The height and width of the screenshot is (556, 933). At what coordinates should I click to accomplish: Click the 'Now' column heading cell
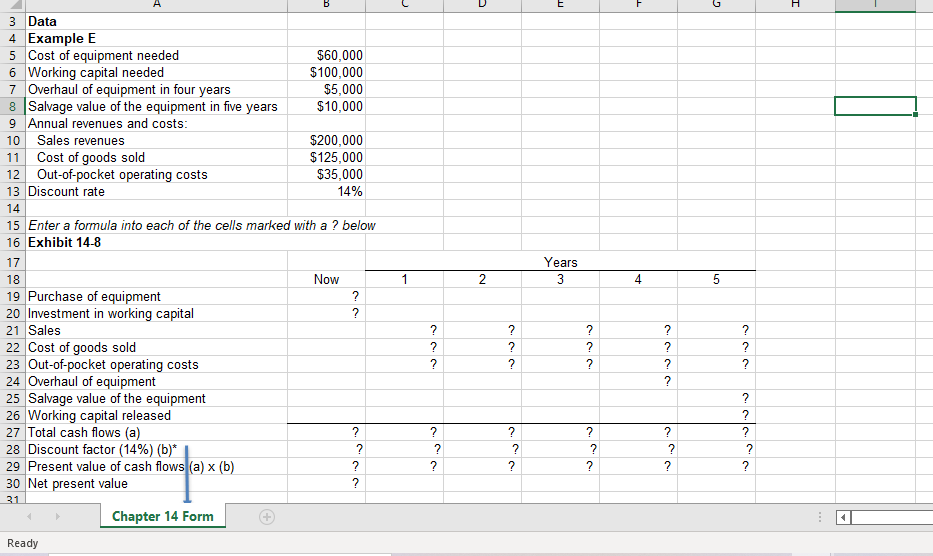[326, 279]
